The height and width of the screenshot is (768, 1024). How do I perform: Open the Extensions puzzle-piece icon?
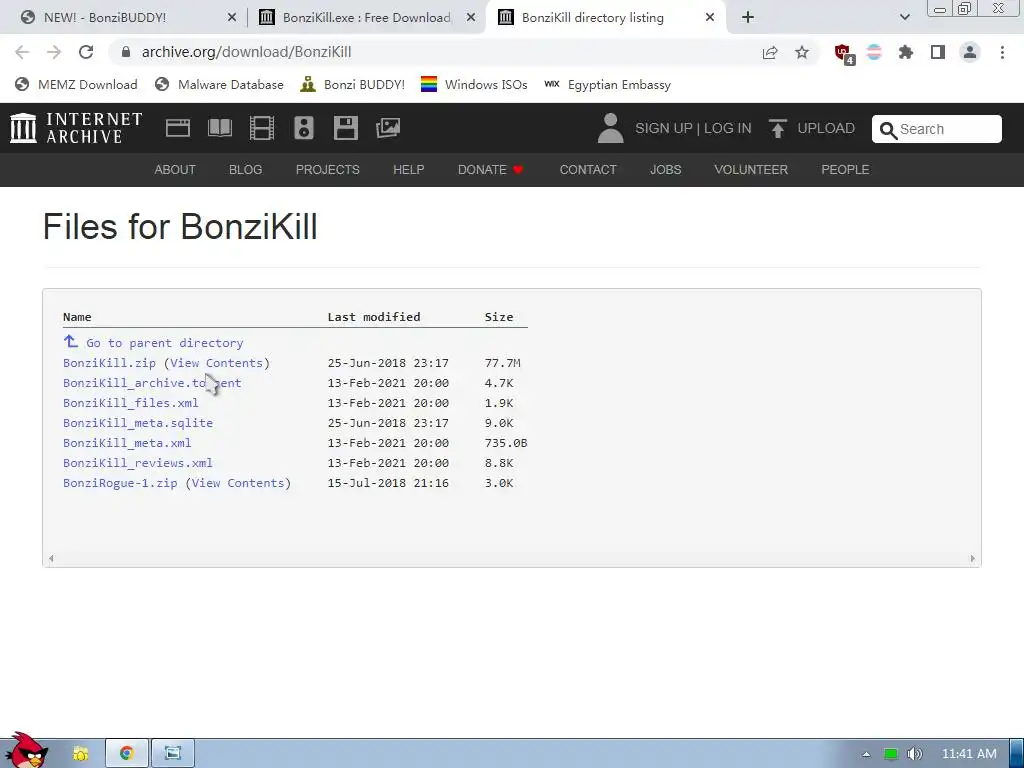click(906, 52)
